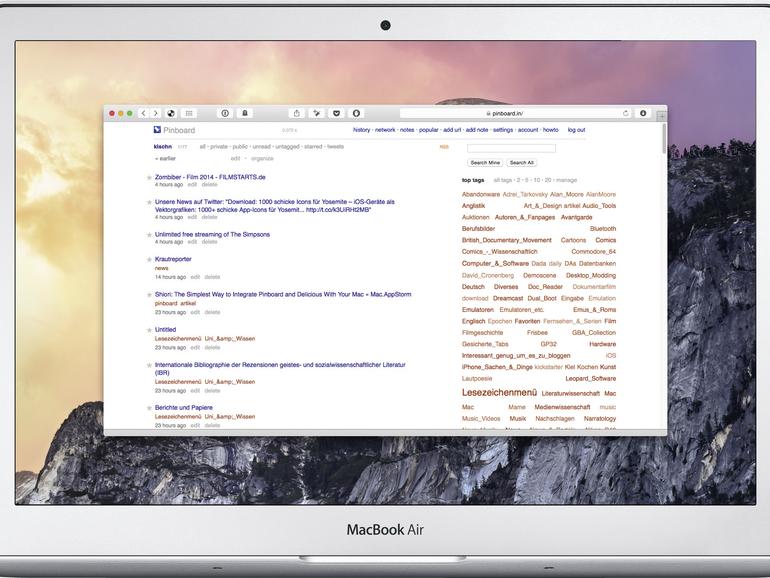Filter bookmarks by 'untagged'

coord(287,146)
